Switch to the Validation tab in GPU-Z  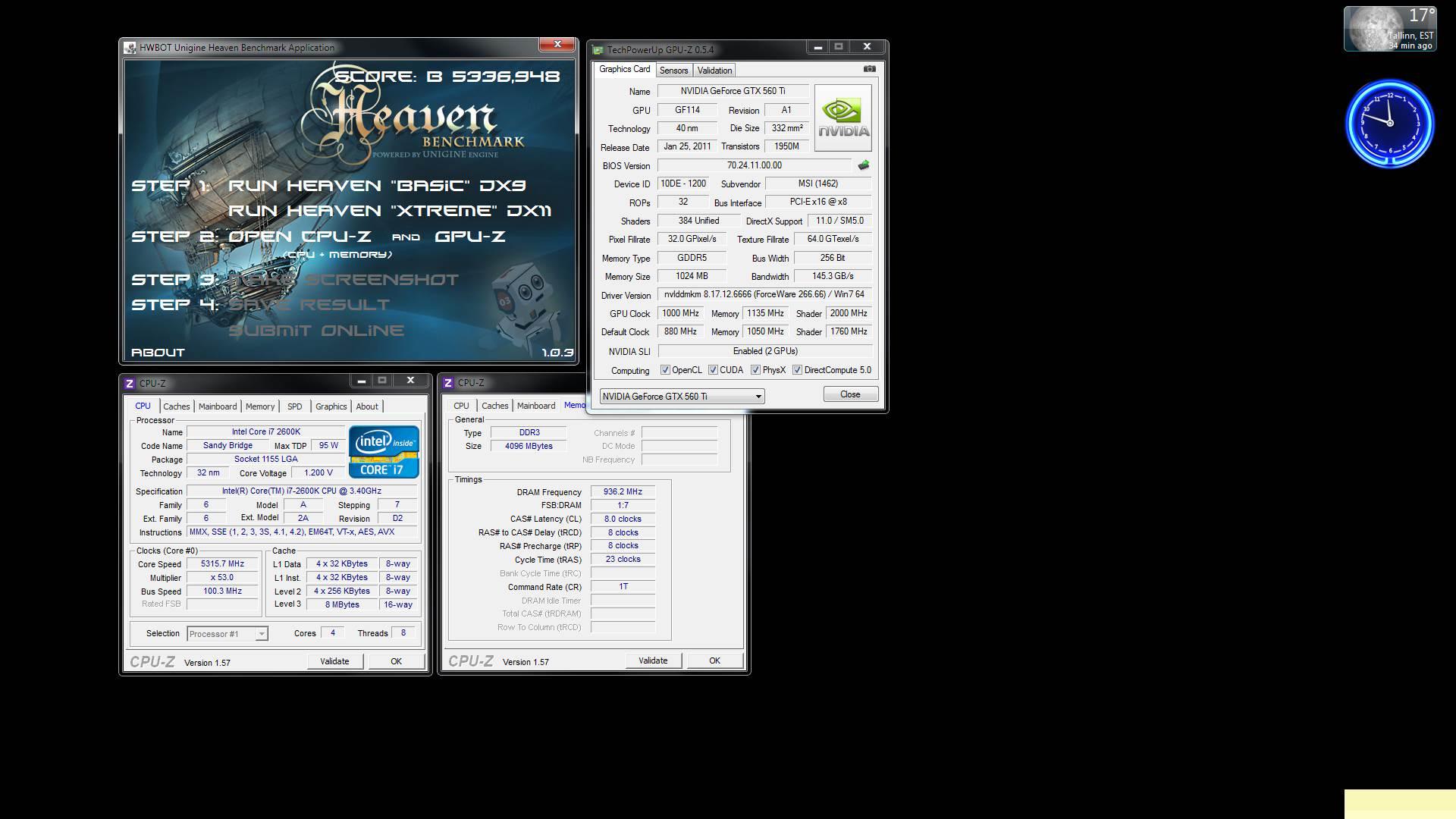714,71
